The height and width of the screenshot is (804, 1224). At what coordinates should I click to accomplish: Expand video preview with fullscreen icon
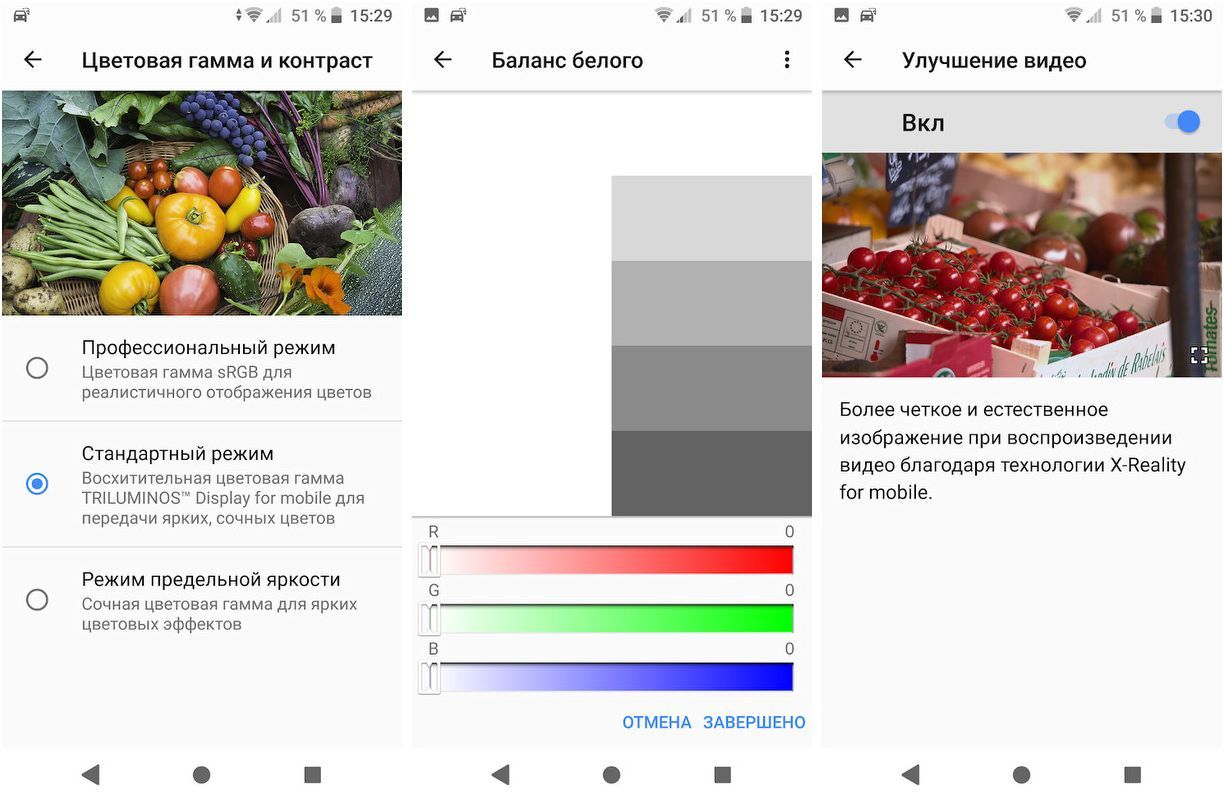coord(1199,355)
